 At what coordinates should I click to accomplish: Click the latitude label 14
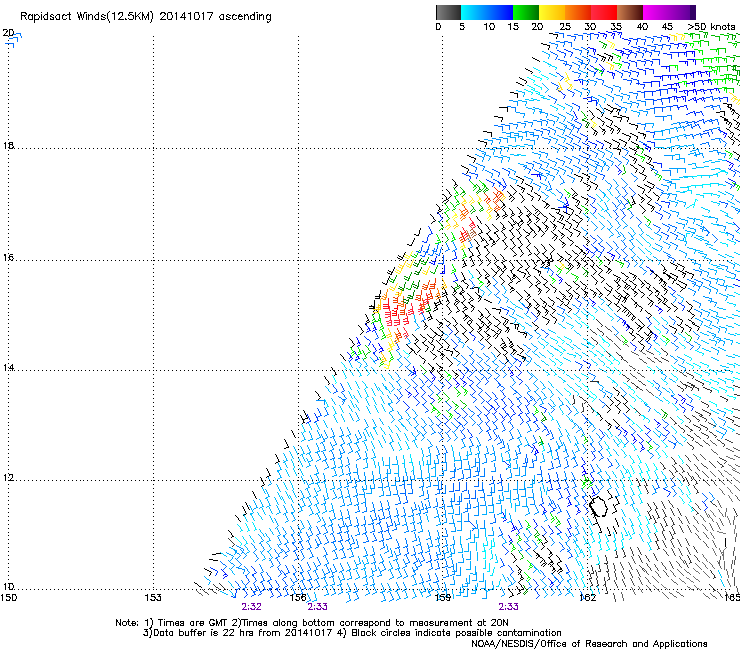pos(8,367)
